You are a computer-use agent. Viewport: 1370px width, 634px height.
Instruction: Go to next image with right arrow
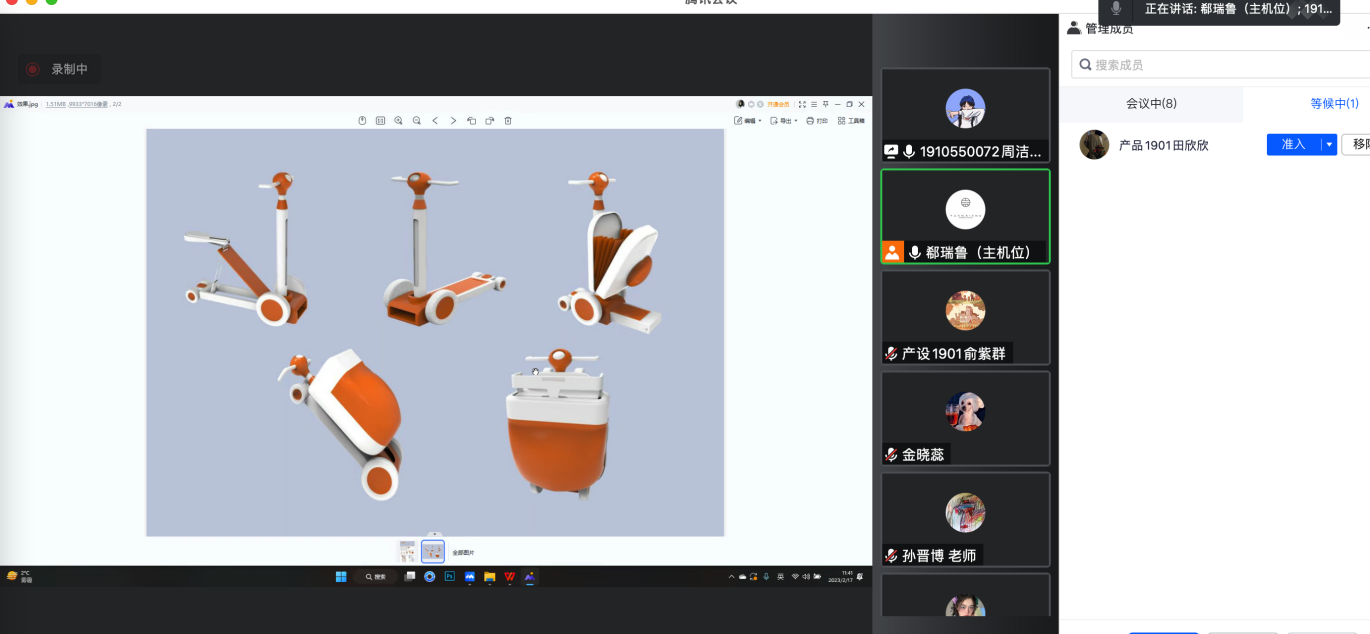coord(453,121)
